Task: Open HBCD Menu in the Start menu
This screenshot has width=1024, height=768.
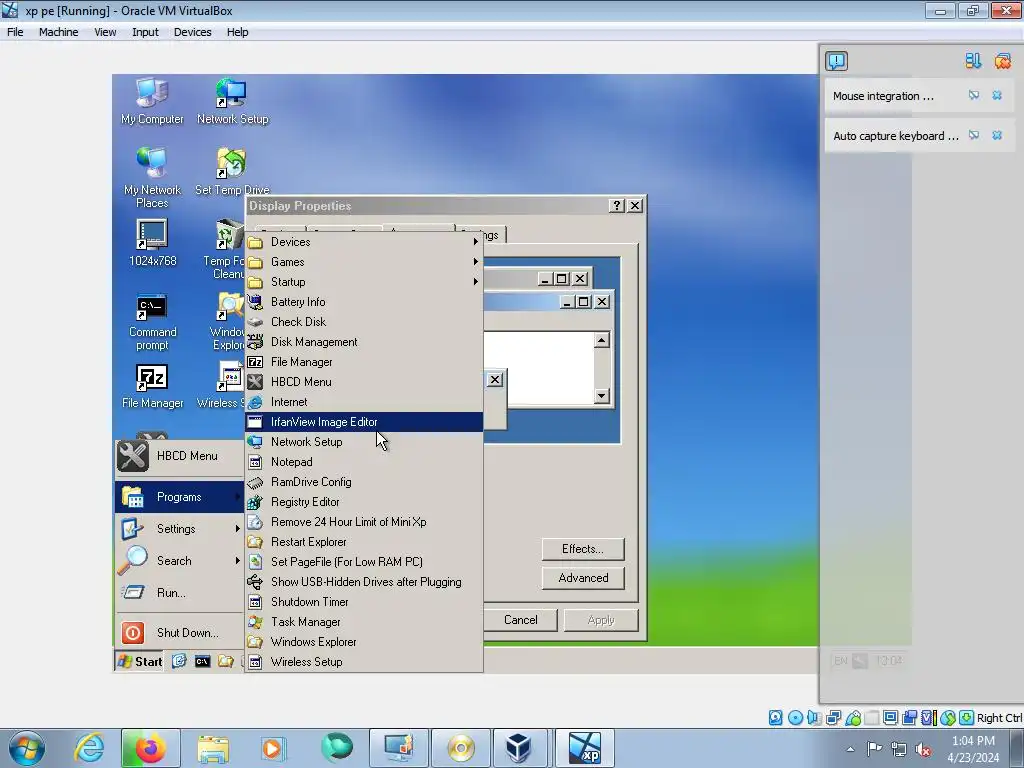Action: (180, 456)
